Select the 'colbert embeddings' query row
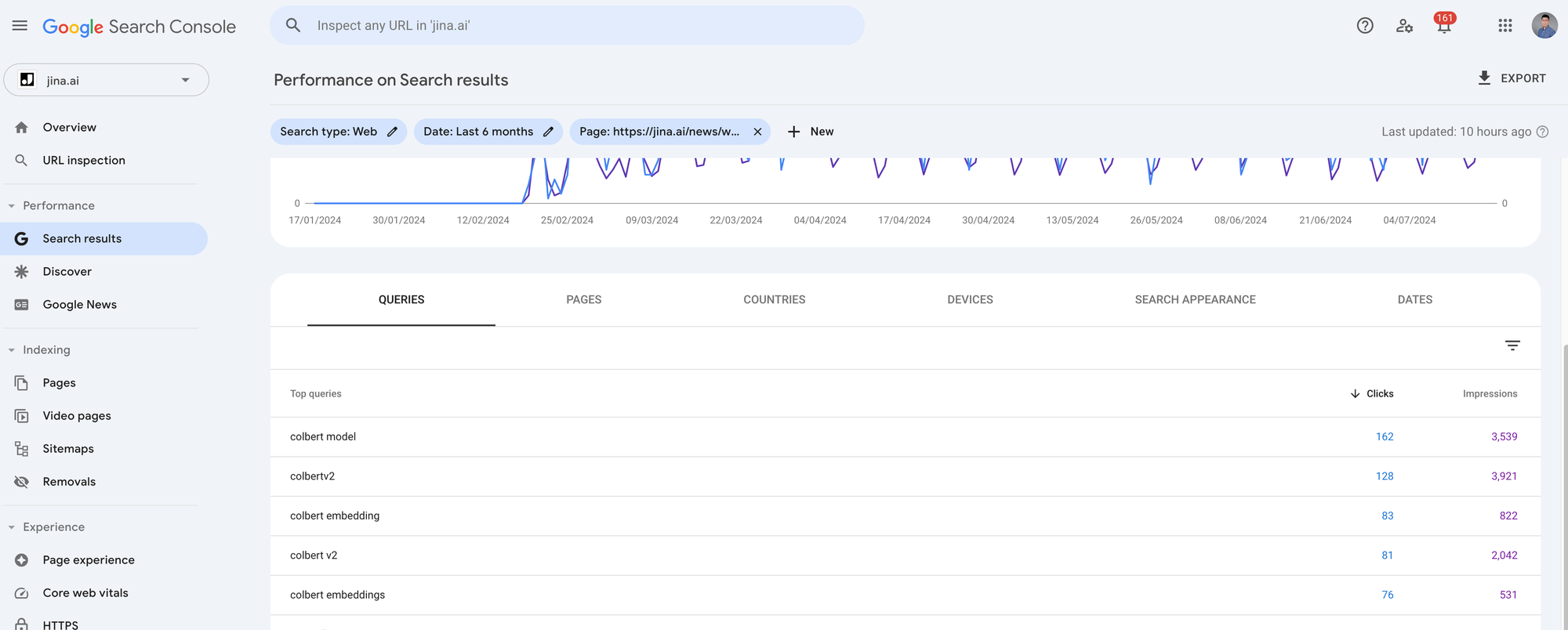 click(x=906, y=595)
